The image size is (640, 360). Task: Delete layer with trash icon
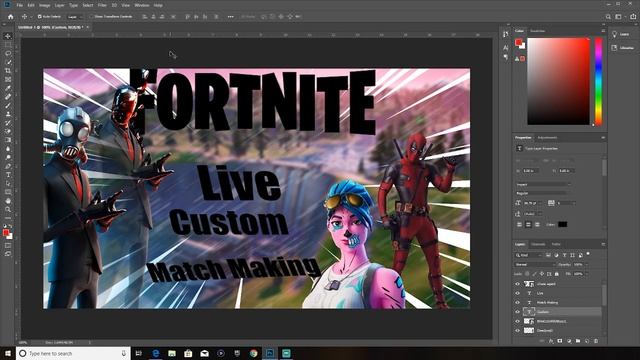click(x=596, y=341)
